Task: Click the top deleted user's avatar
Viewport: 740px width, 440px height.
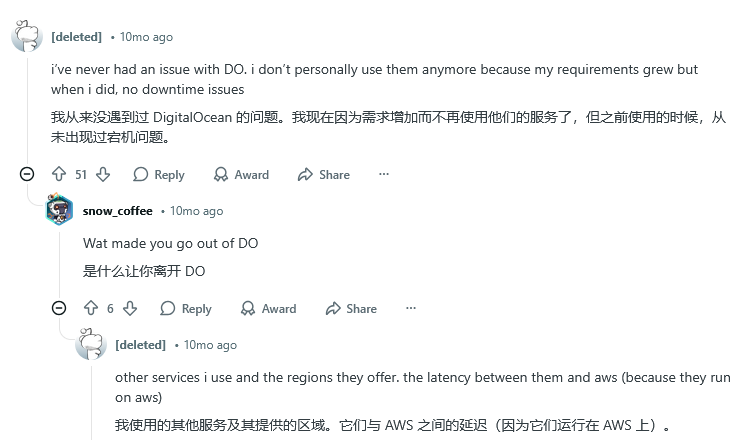Action: (26, 37)
